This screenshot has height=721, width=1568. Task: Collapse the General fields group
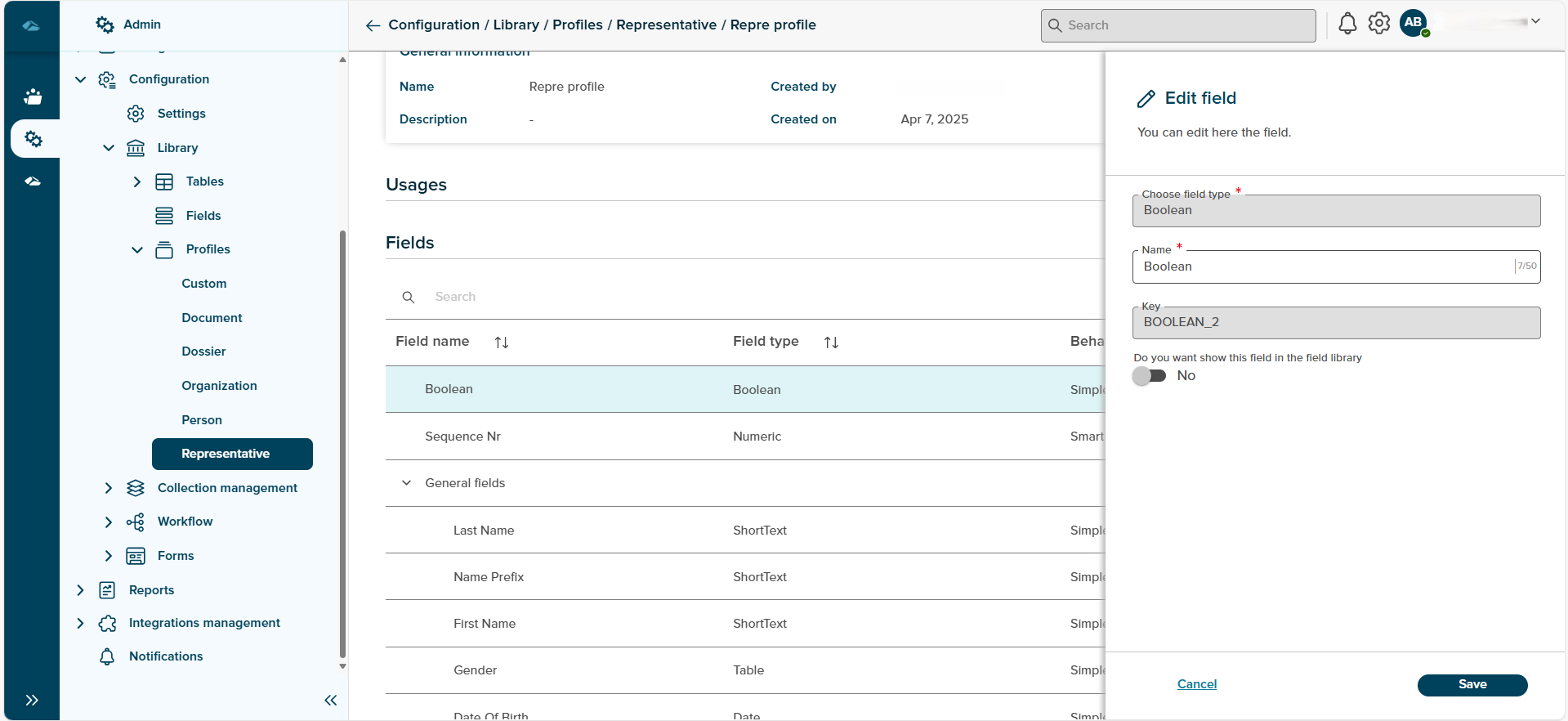point(406,483)
